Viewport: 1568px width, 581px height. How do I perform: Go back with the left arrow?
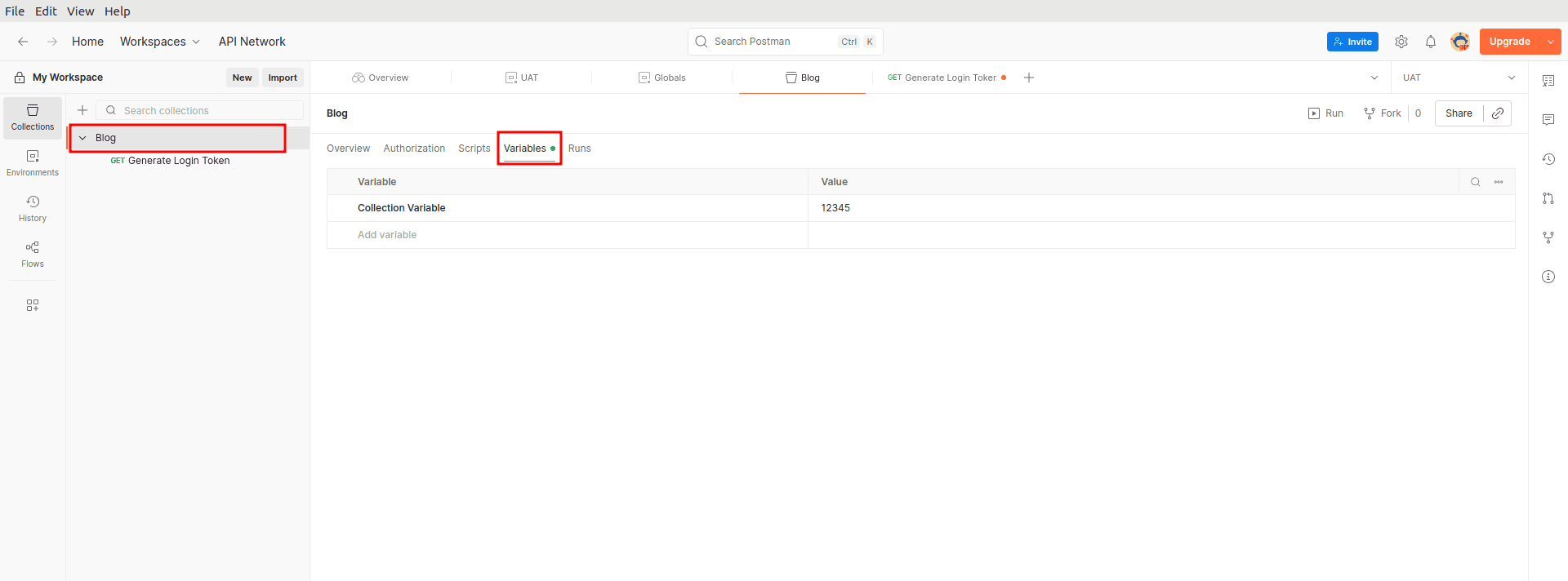[23, 42]
